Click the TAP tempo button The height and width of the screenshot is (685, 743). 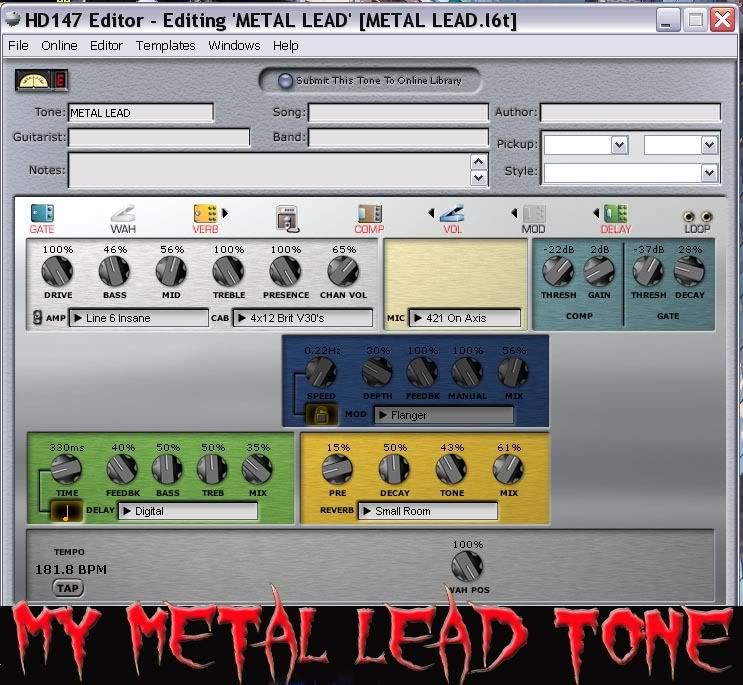tap(68, 588)
